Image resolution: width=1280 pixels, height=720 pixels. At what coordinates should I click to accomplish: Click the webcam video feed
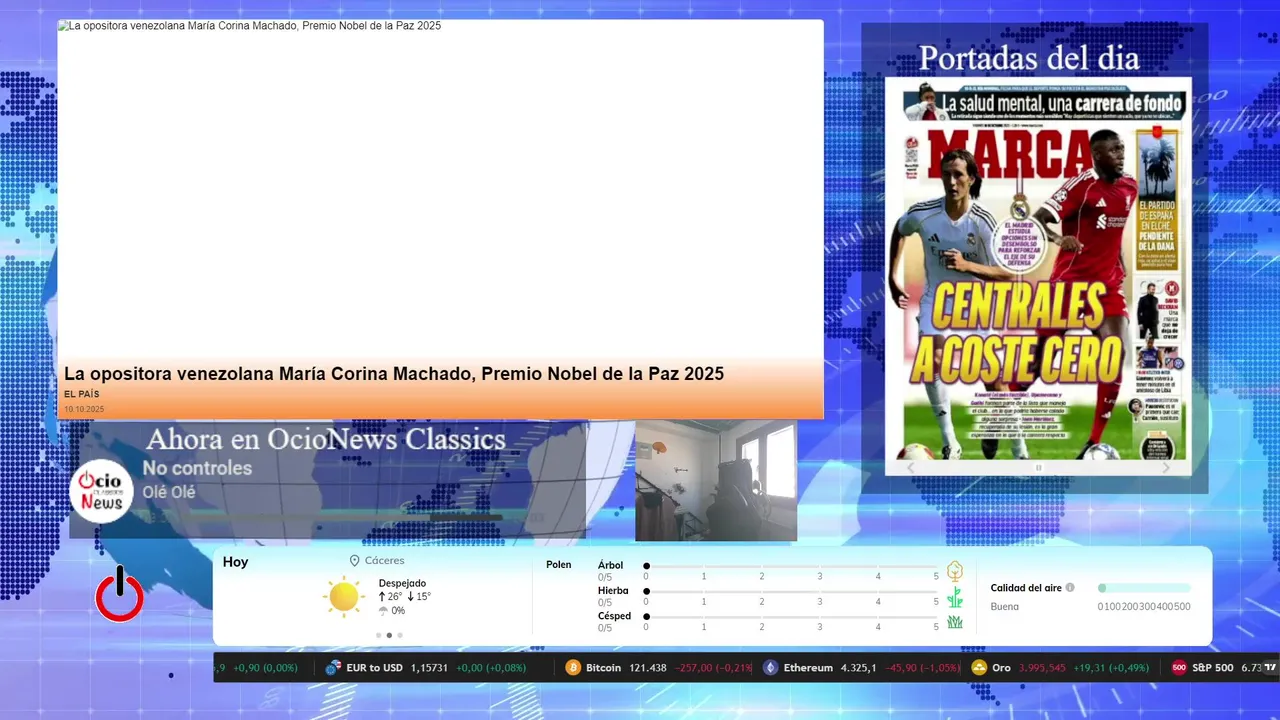pyautogui.click(x=716, y=481)
